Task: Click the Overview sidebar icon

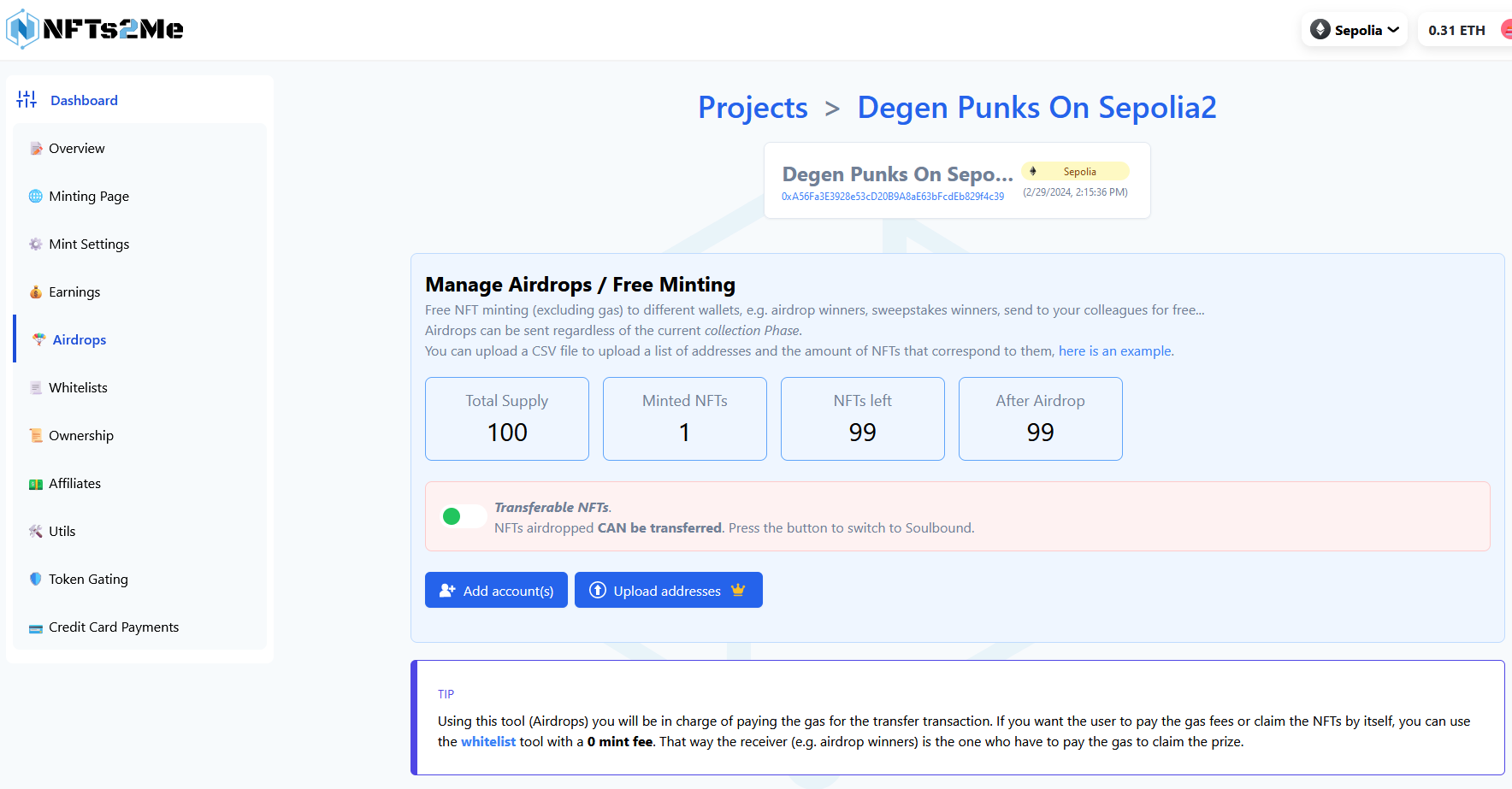Action: tap(36, 149)
